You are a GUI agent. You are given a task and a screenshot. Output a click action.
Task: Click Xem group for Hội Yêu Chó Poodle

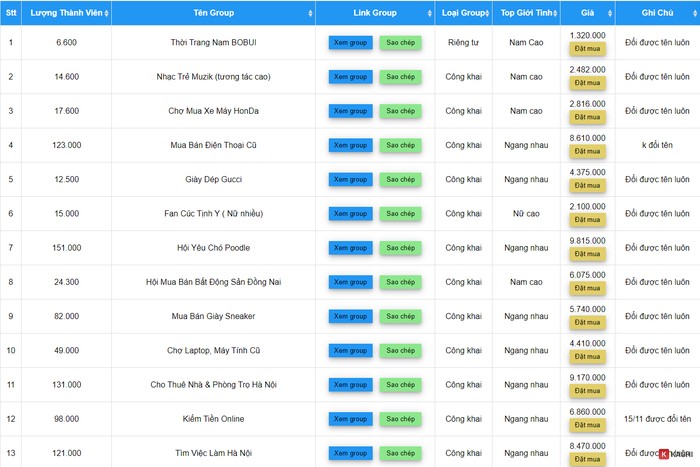pos(350,248)
